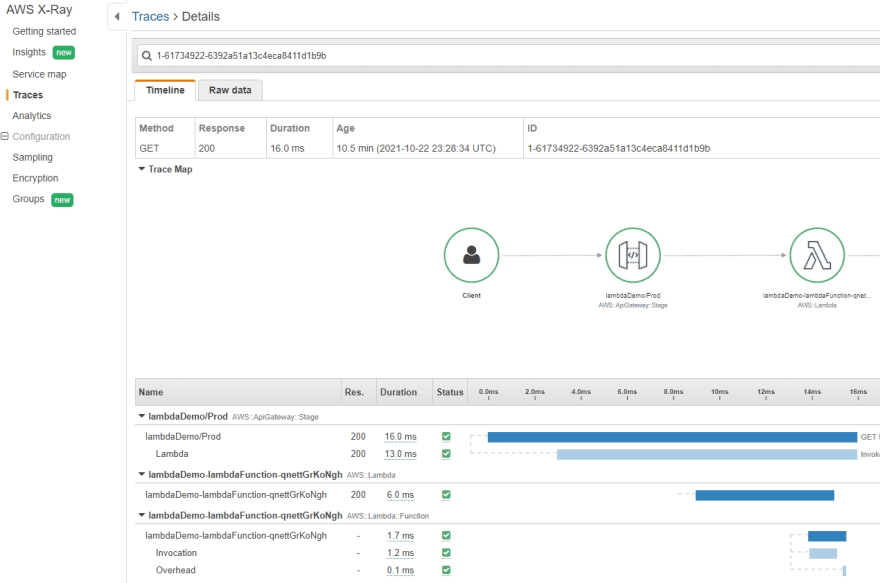Click the 13.0 ms duration link
The height and width of the screenshot is (583, 880).
coord(401,453)
